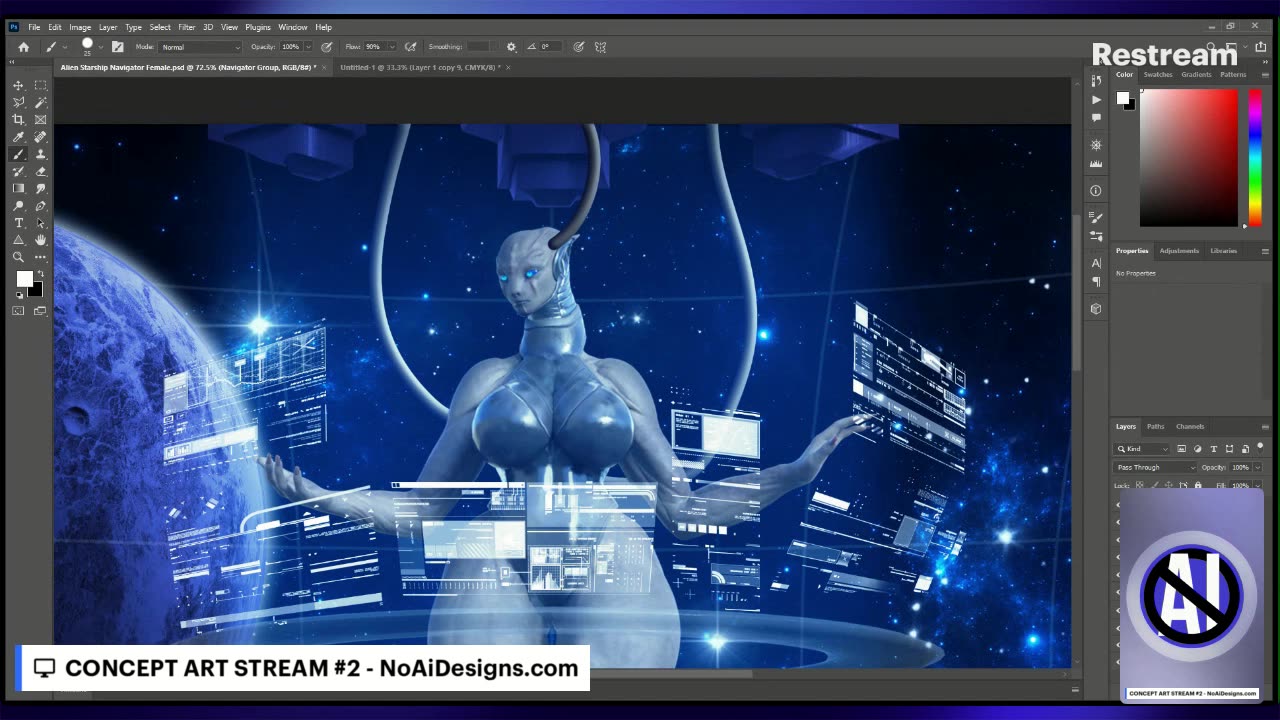Select the Magic Wand tool
The image size is (1280, 720).
(41, 102)
